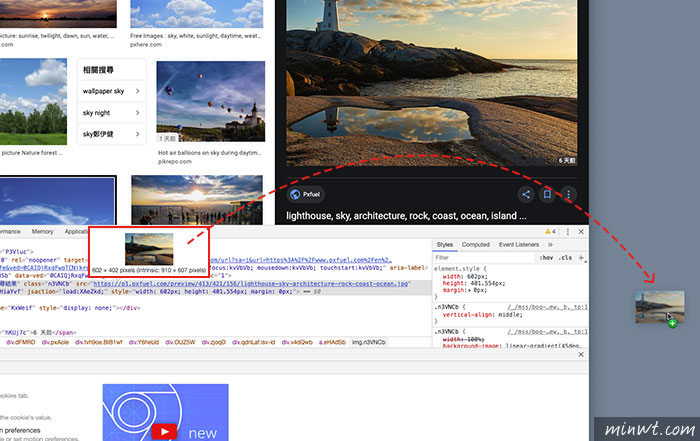Show more style pane tabs chevron

point(550,245)
